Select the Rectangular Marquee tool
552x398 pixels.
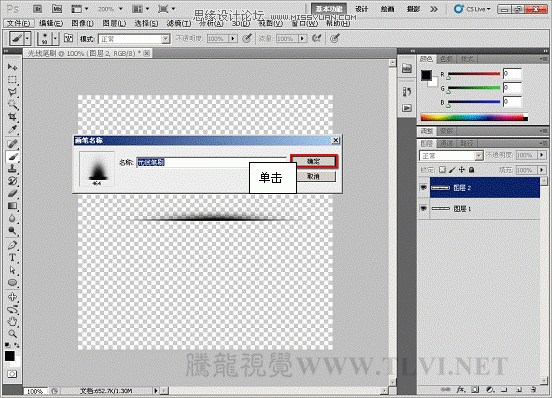tap(12, 80)
